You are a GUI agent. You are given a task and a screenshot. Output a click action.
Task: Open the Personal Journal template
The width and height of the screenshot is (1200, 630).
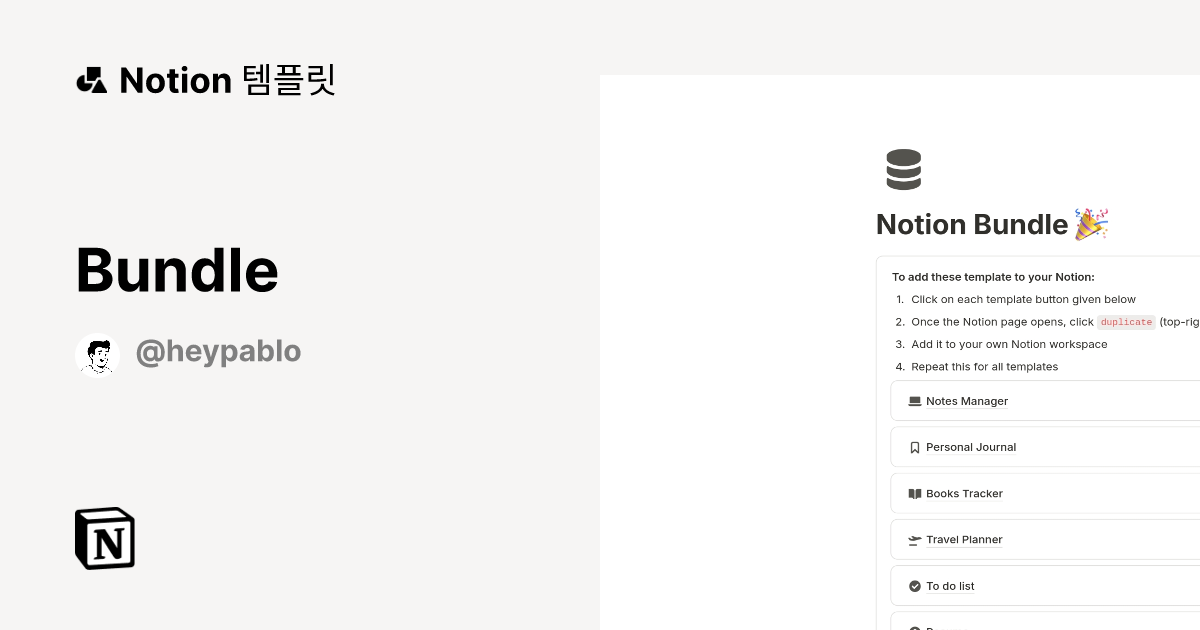pyautogui.click(x=971, y=447)
